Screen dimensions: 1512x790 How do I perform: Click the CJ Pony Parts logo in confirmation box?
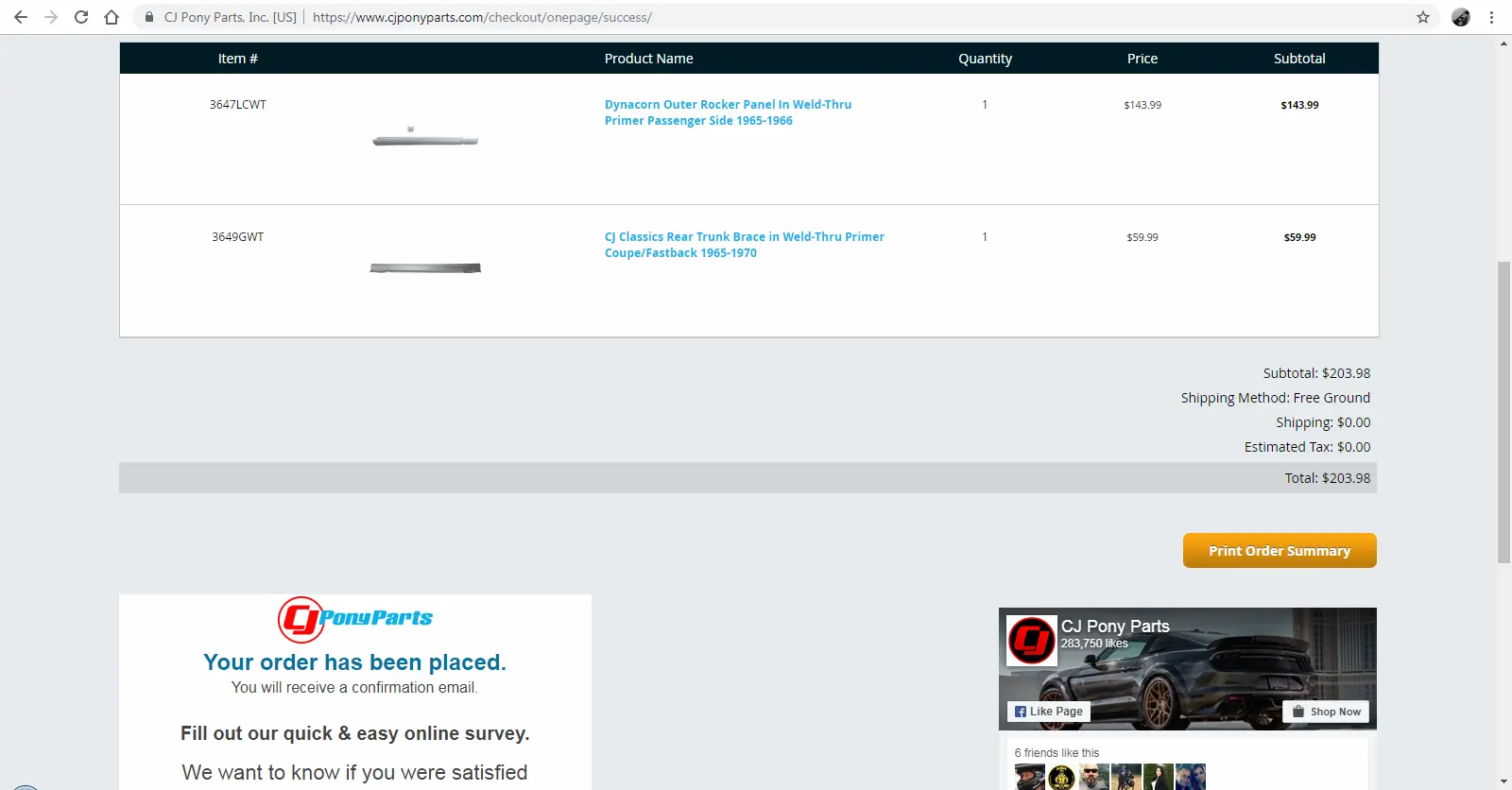click(355, 619)
